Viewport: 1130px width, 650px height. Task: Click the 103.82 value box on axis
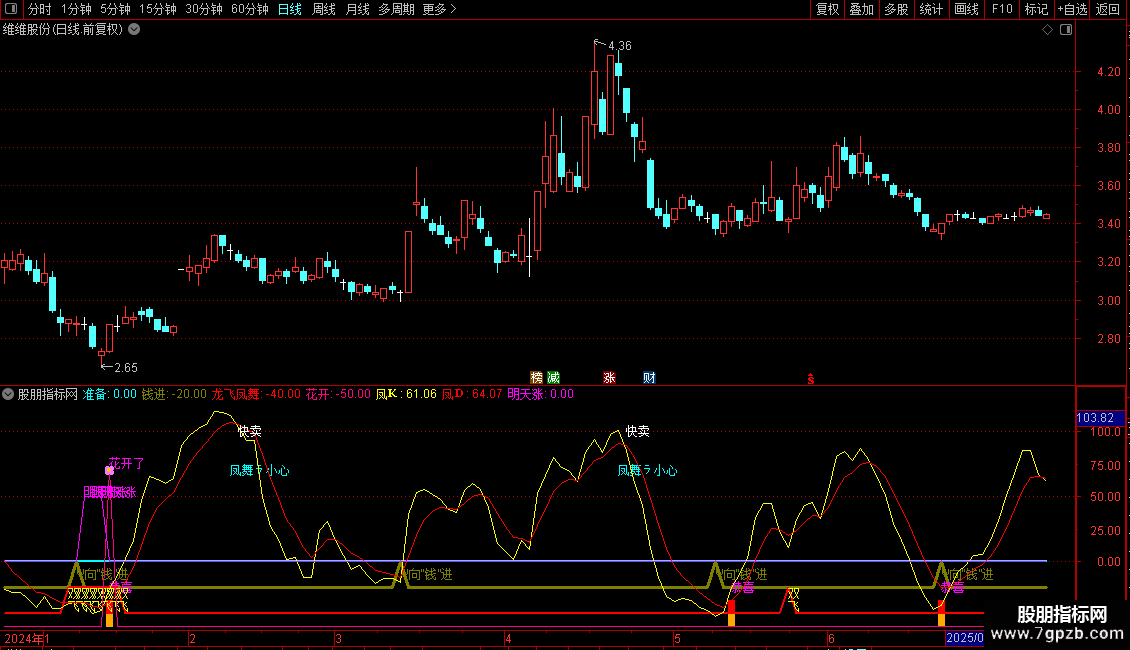1099,418
